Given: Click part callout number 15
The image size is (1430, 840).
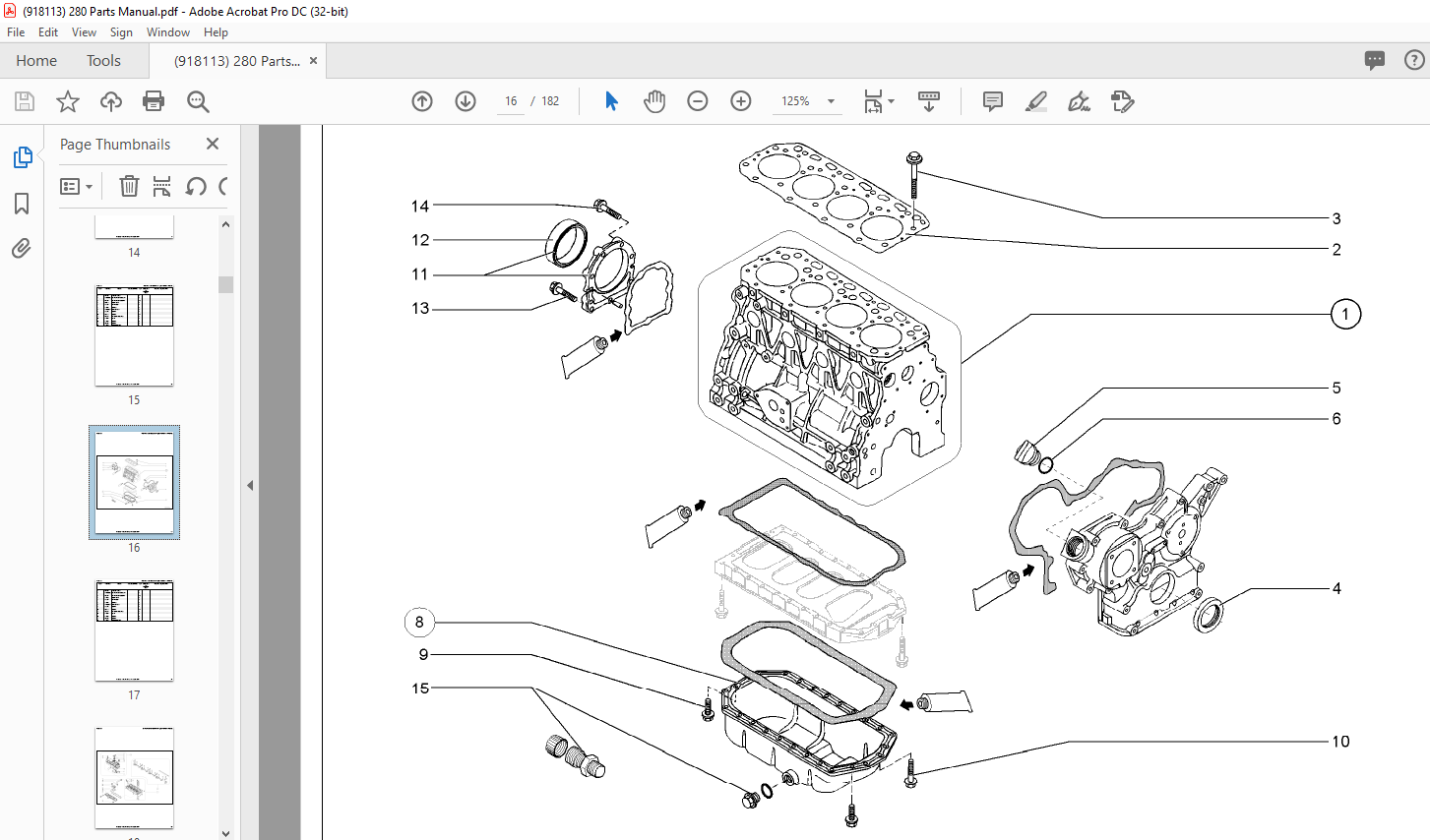Looking at the screenshot, I should pyautogui.click(x=420, y=689).
